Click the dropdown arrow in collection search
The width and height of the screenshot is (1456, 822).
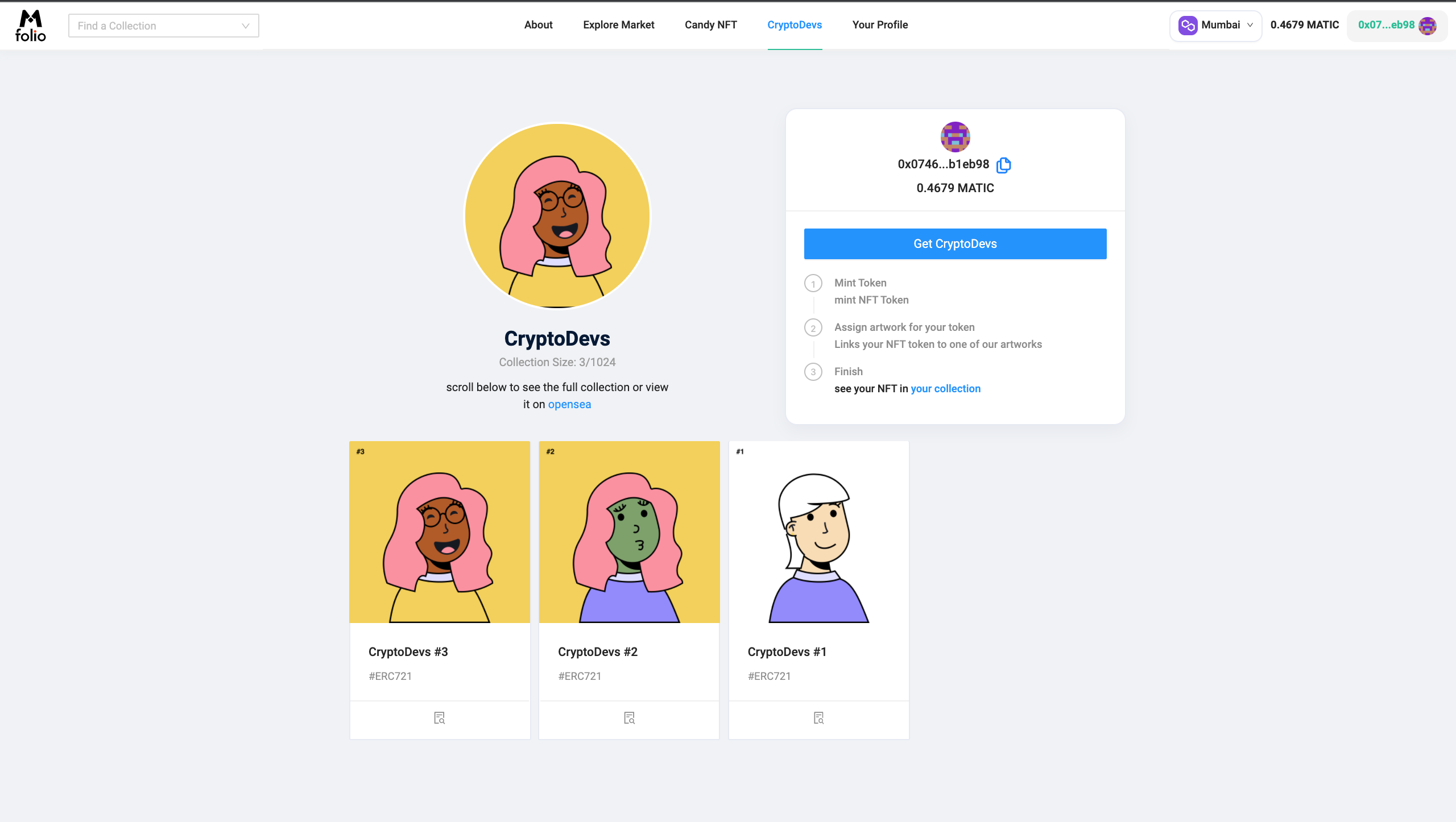[248, 25]
